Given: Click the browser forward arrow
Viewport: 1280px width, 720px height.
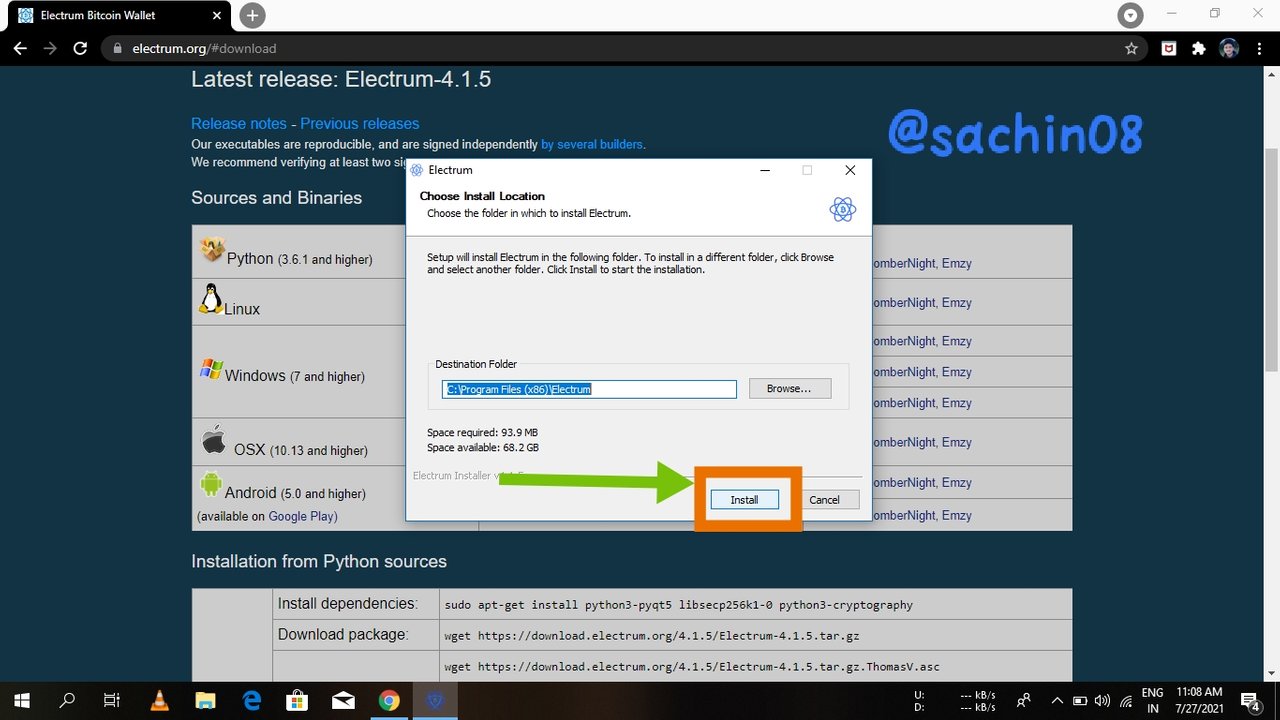Looking at the screenshot, I should (x=50, y=48).
